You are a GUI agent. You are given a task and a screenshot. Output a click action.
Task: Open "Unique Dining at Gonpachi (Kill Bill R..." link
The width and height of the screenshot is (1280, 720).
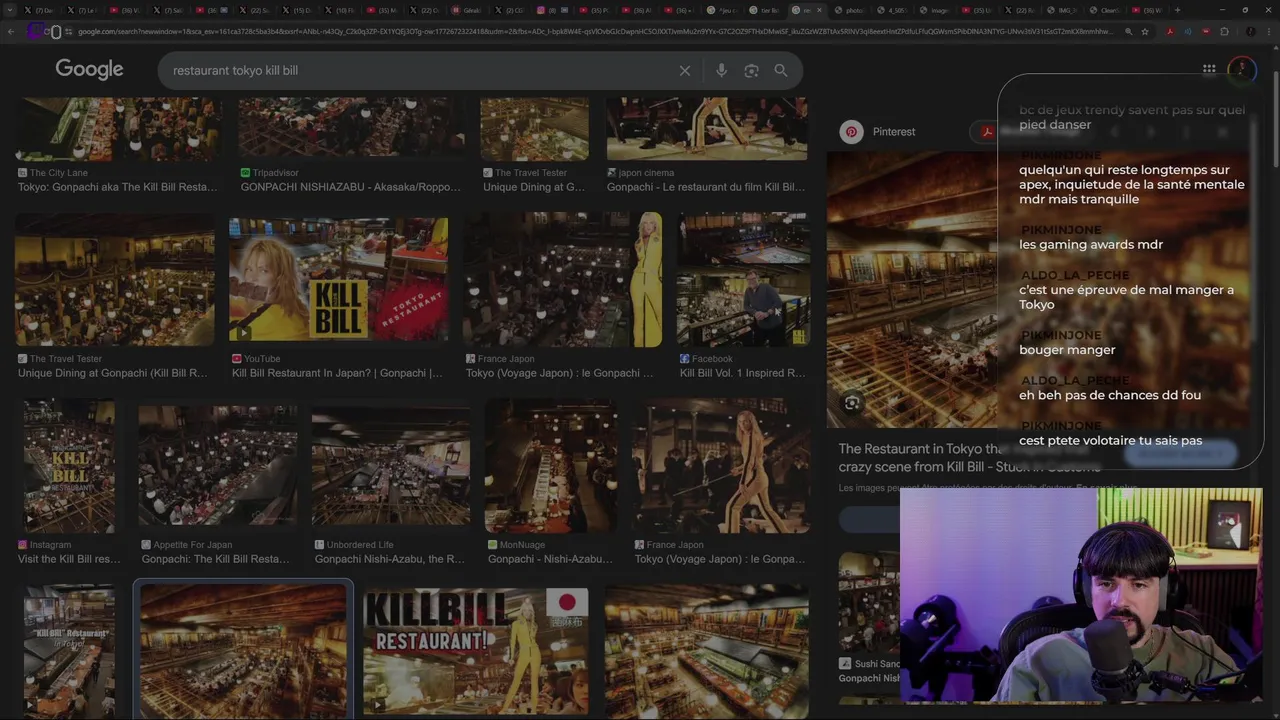(113, 373)
